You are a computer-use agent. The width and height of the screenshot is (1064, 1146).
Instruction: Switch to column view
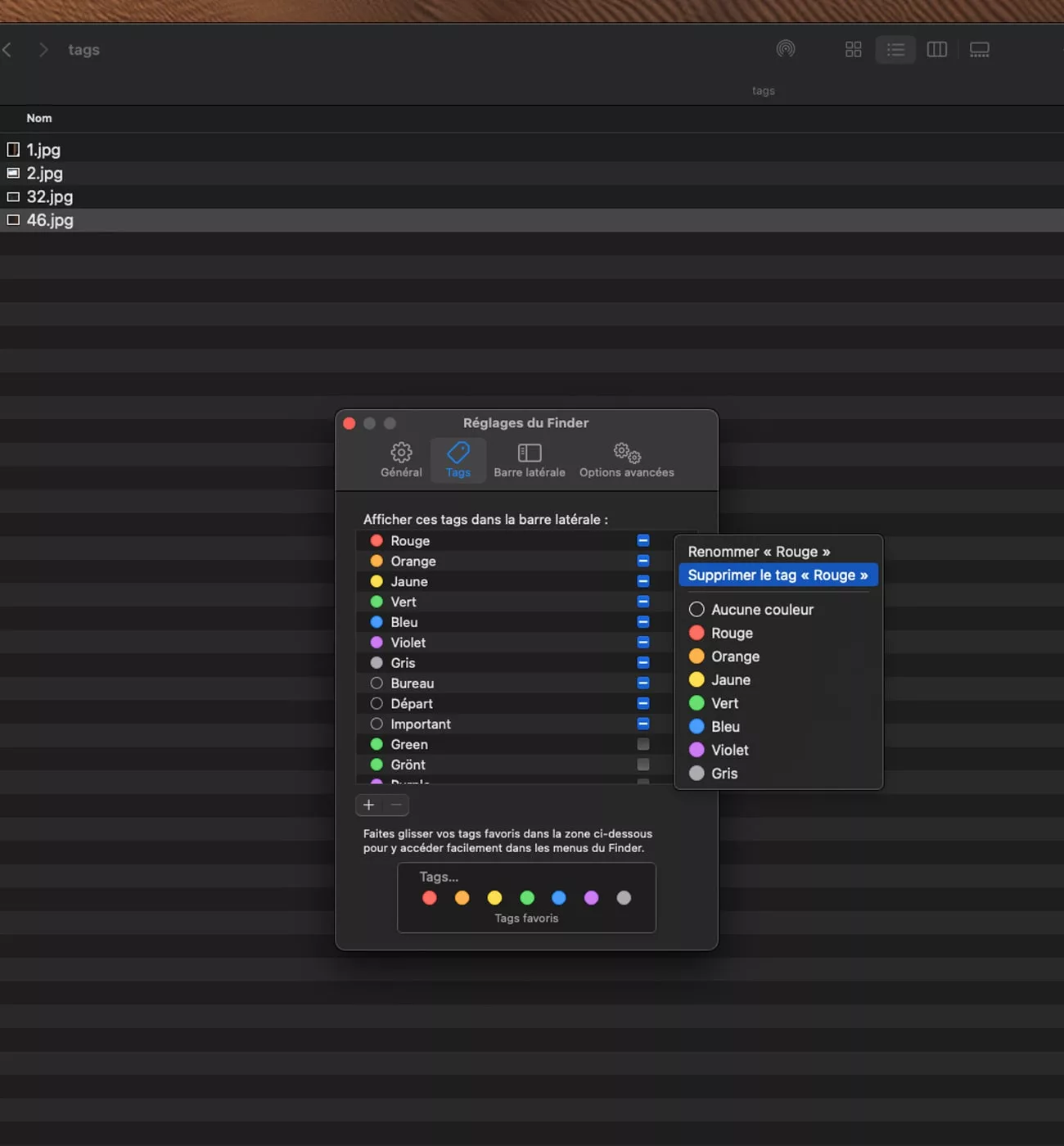tap(937, 50)
